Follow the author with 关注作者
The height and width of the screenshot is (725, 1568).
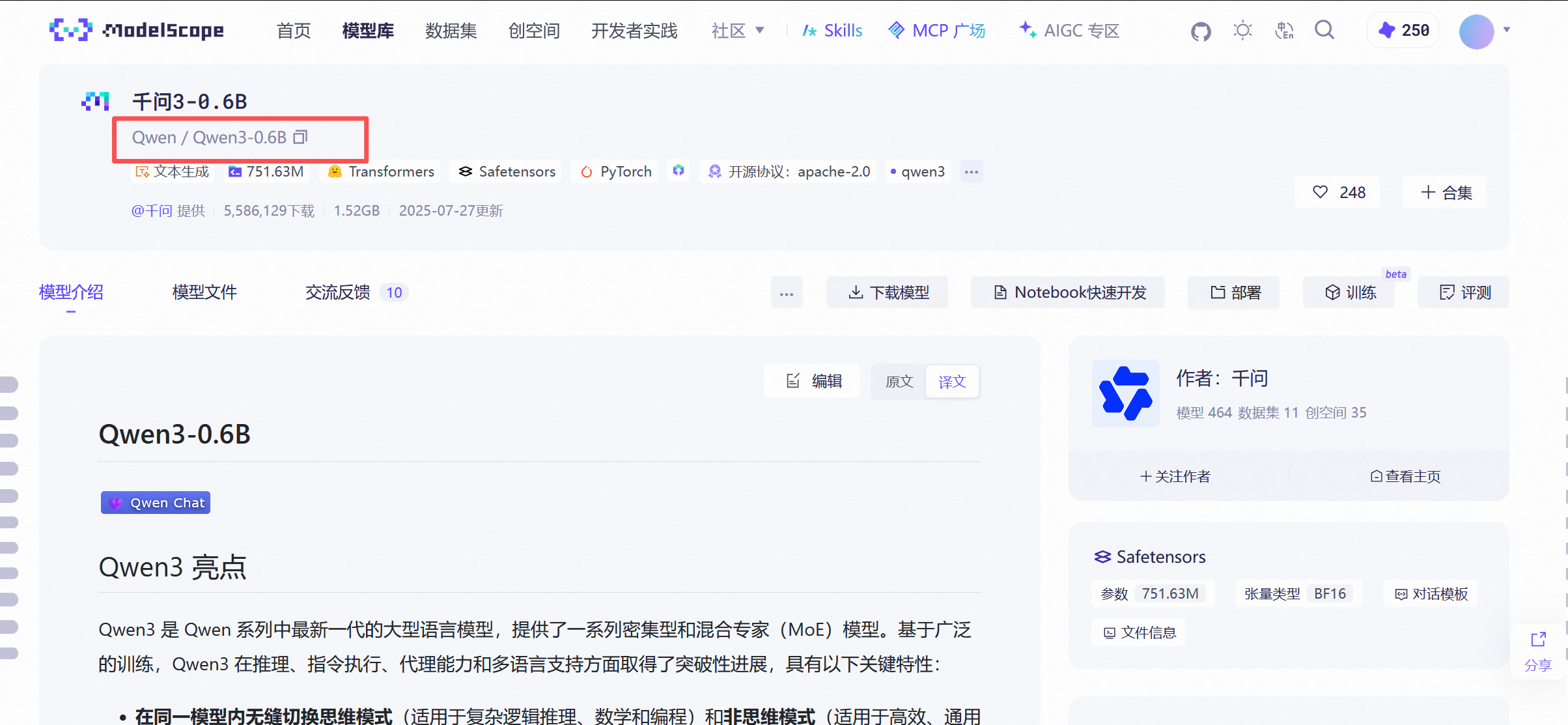coord(1175,477)
